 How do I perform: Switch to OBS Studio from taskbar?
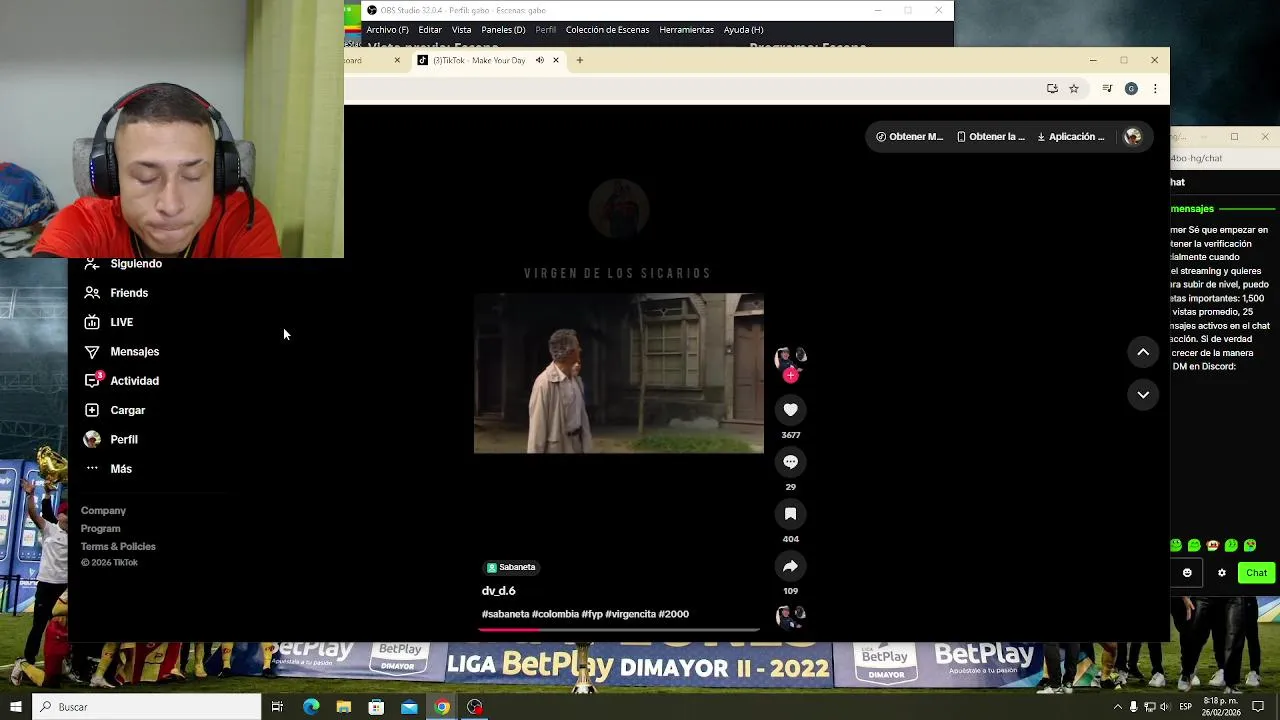475,707
